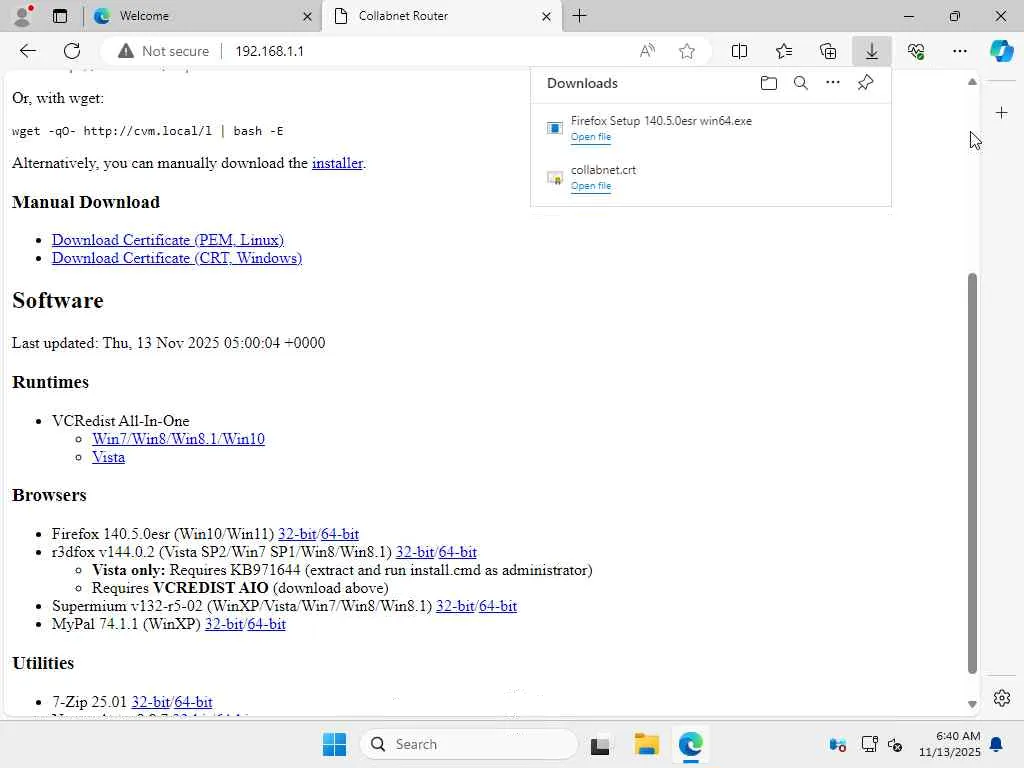Open the Favorites list

[784, 51]
